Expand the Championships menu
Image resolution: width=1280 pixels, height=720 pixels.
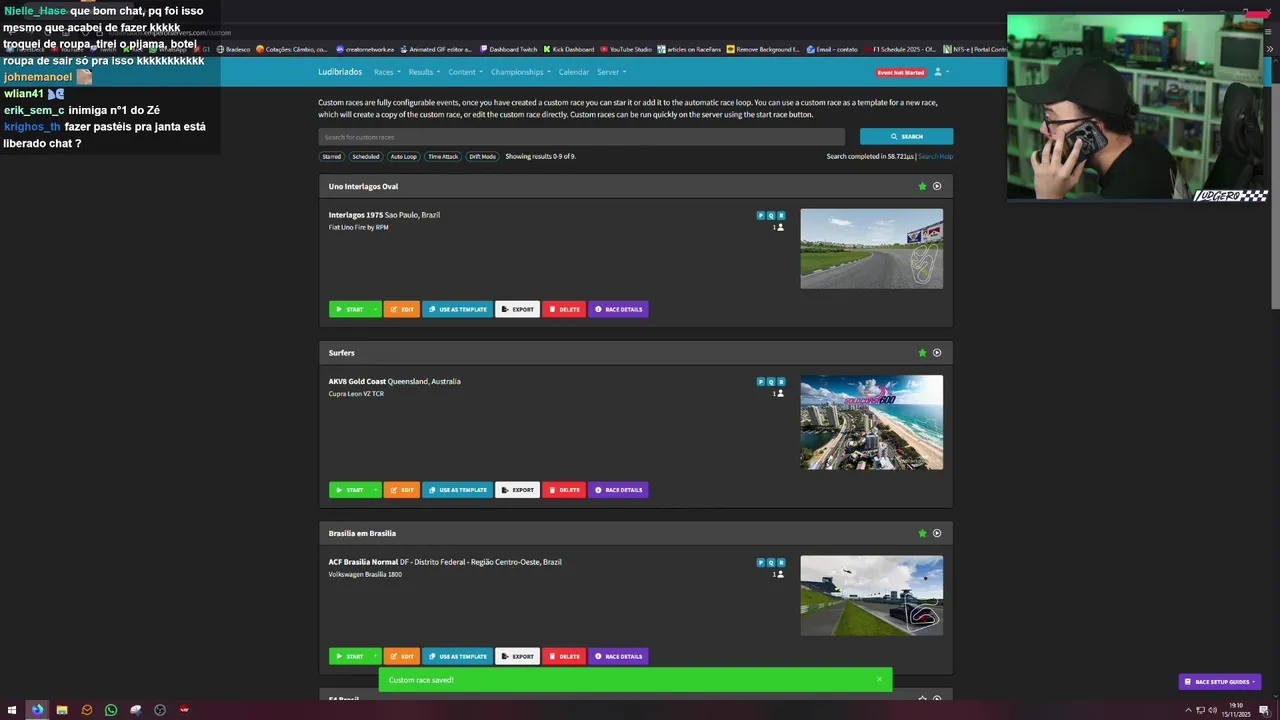(520, 72)
